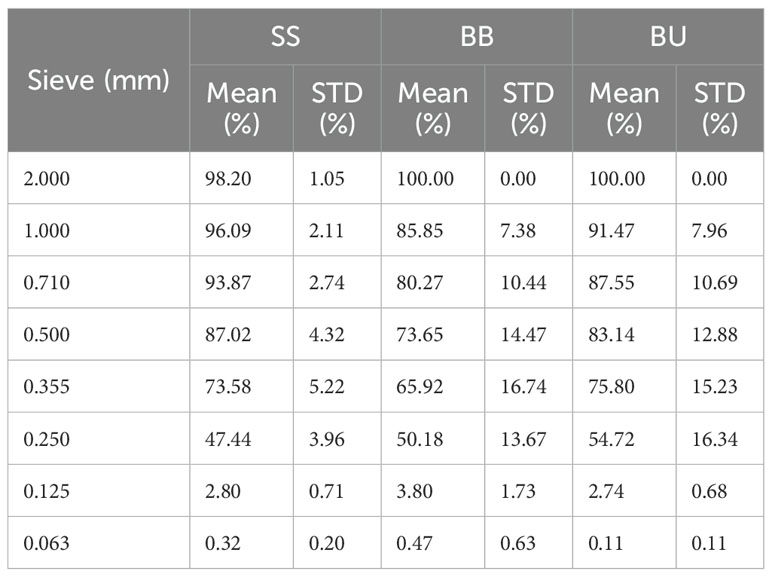Select the BB group header cell

coord(476,38)
